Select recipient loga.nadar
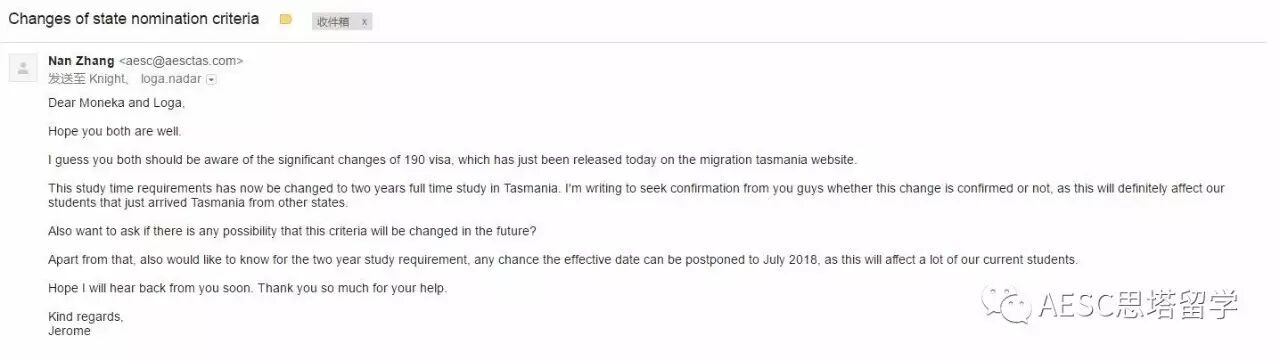1280x361 pixels. [x=172, y=78]
